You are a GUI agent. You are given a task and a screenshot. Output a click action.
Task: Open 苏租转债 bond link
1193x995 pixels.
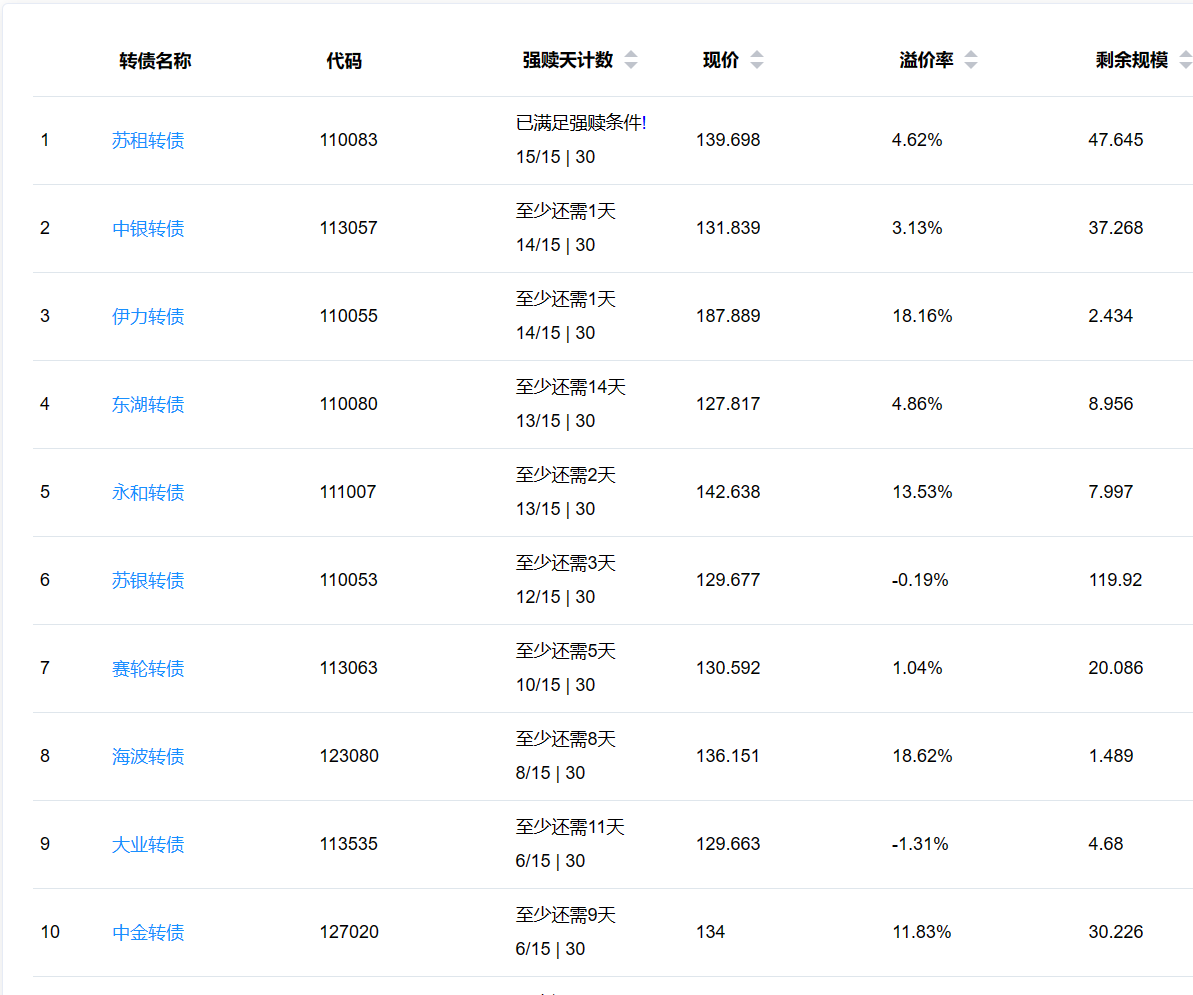(x=148, y=140)
